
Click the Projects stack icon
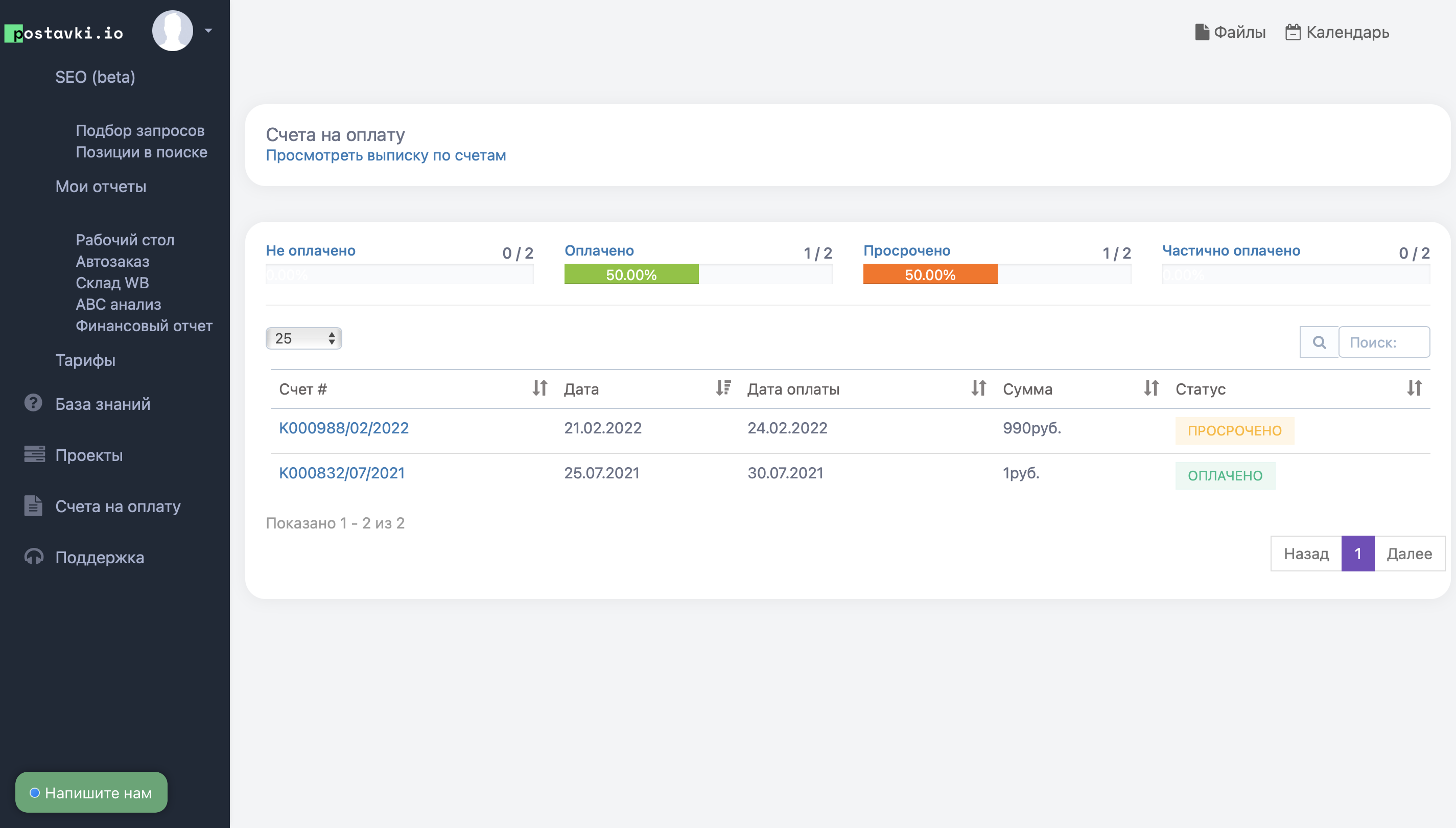pyautogui.click(x=34, y=454)
